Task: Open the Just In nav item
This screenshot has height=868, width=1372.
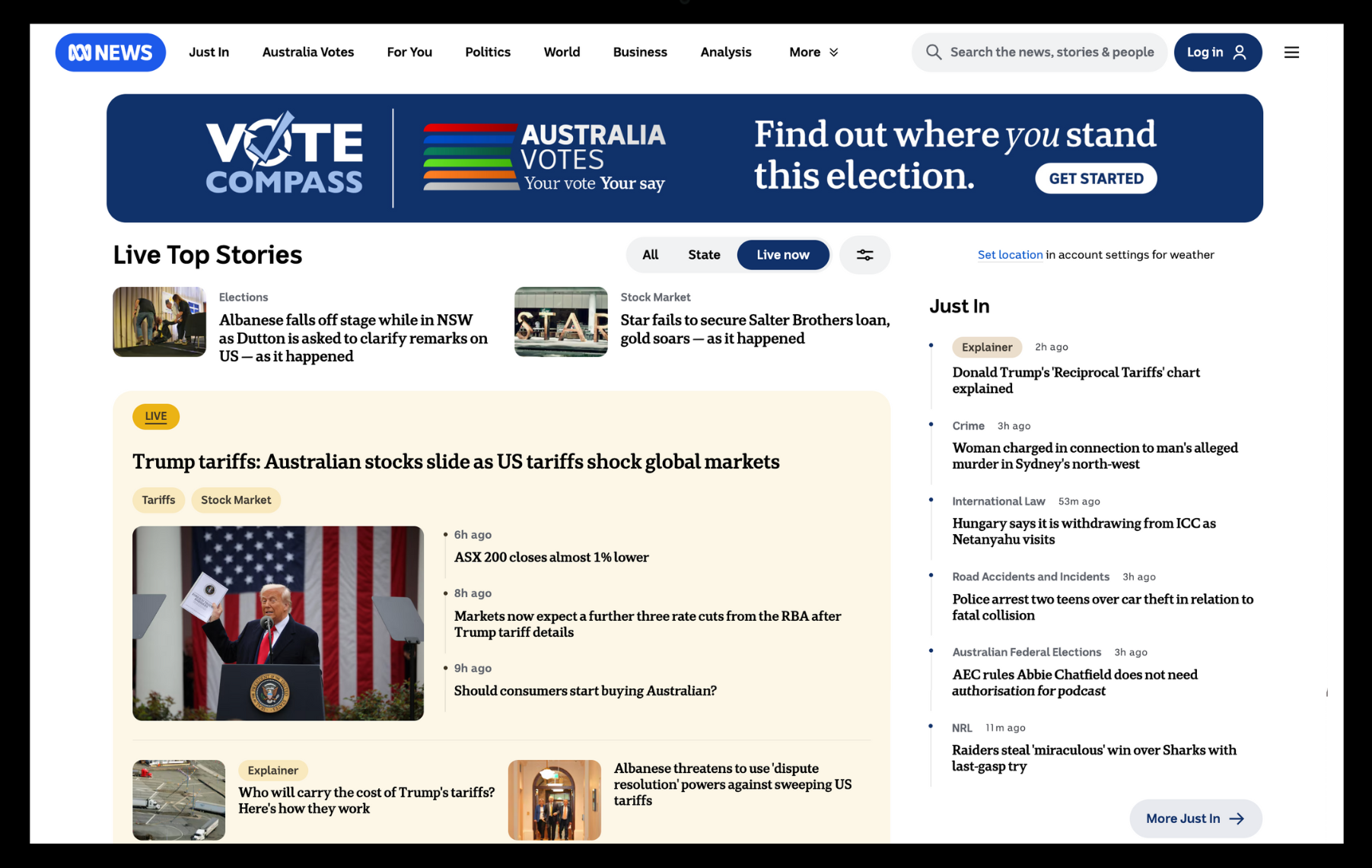Action: (x=209, y=52)
